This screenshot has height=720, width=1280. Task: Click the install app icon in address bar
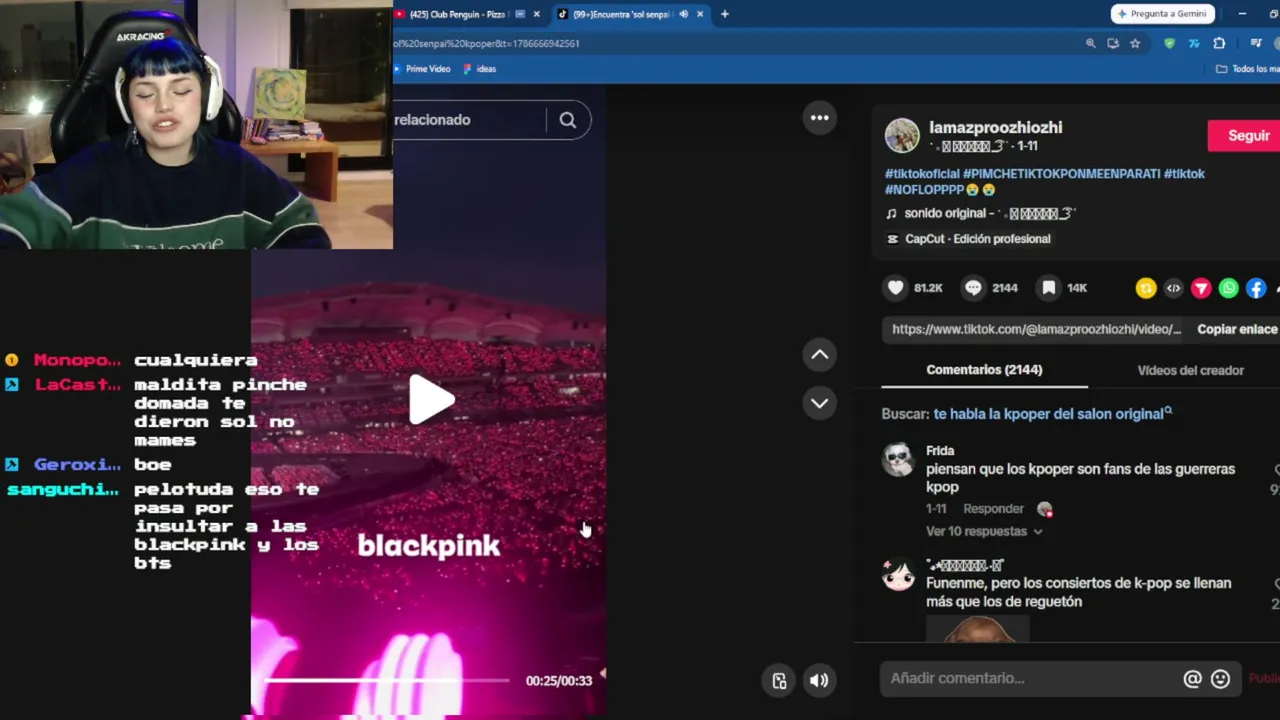[1113, 44]
